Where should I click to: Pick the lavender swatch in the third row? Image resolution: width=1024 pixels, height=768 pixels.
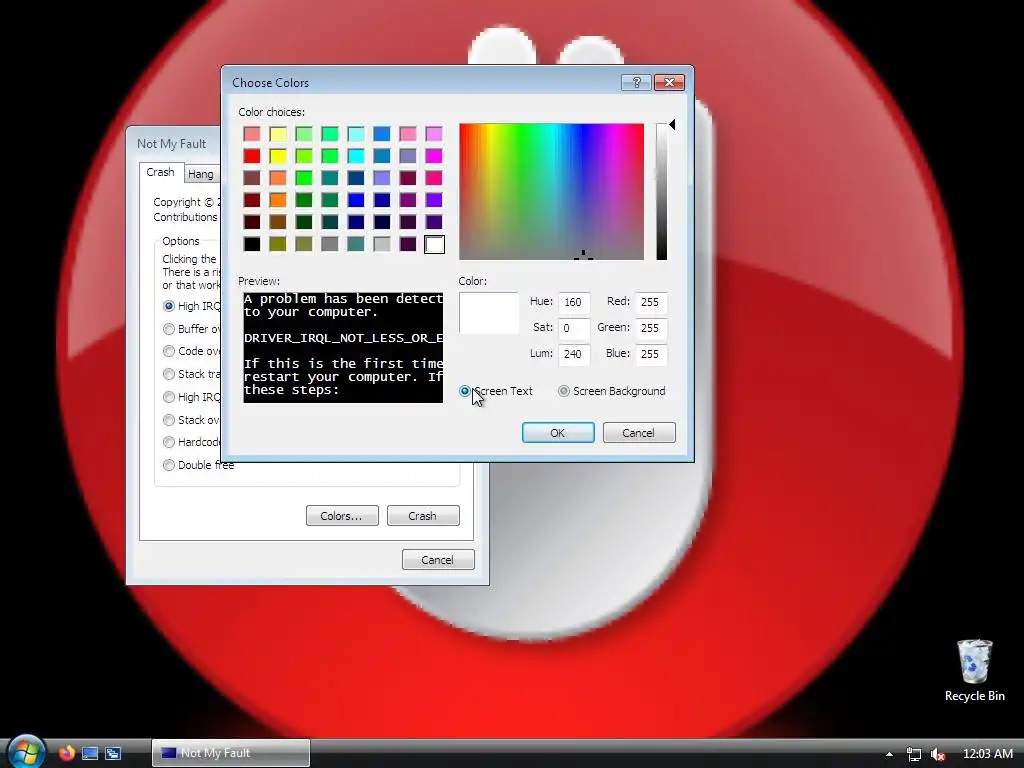(x=382, y=178)
